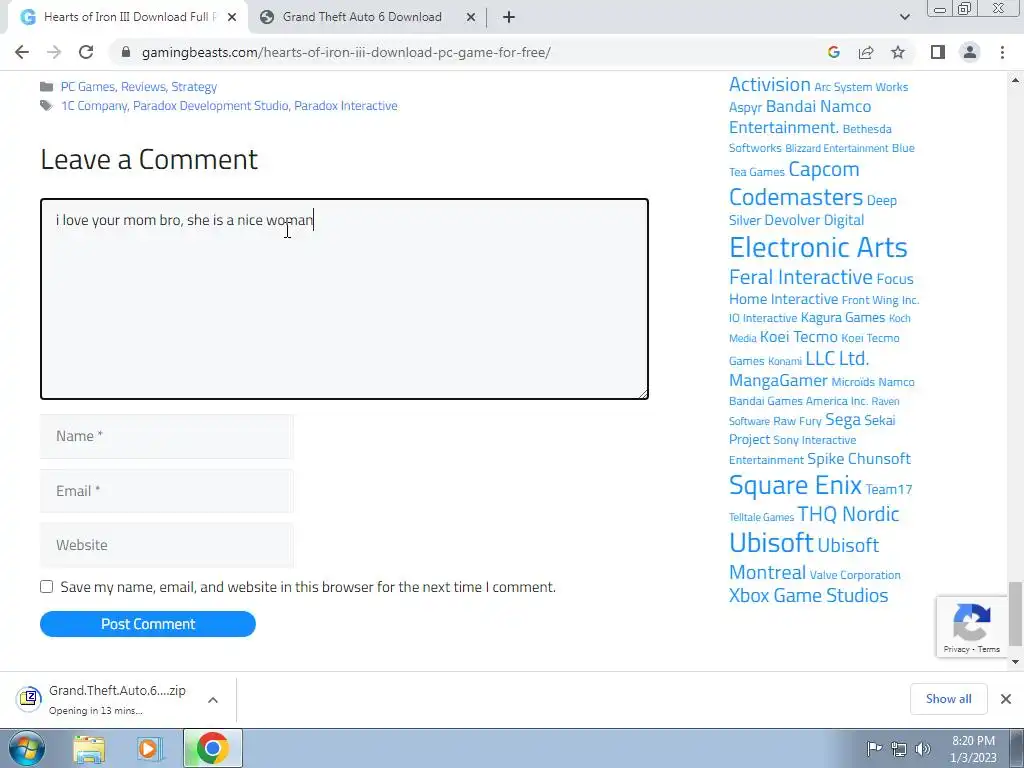View site info via the padlock icon

pyautogui.click(x=125, y=52)
